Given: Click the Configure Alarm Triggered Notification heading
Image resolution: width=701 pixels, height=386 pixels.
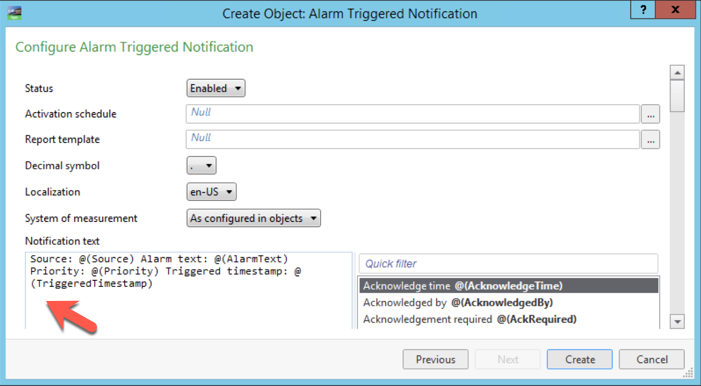Looking at the screenshot, I should click(x=134, y=47).
